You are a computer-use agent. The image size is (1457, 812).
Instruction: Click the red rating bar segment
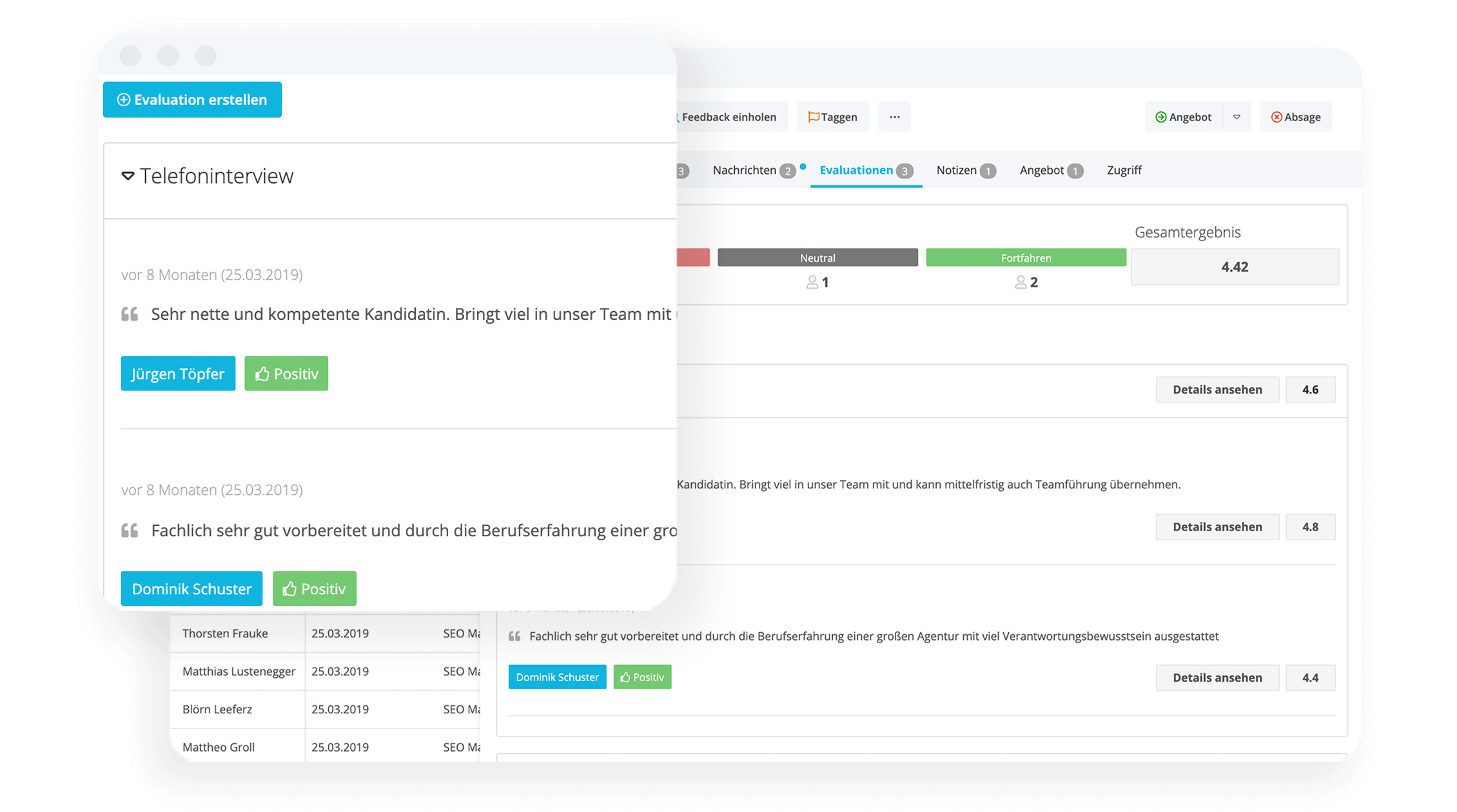[694, 258]
